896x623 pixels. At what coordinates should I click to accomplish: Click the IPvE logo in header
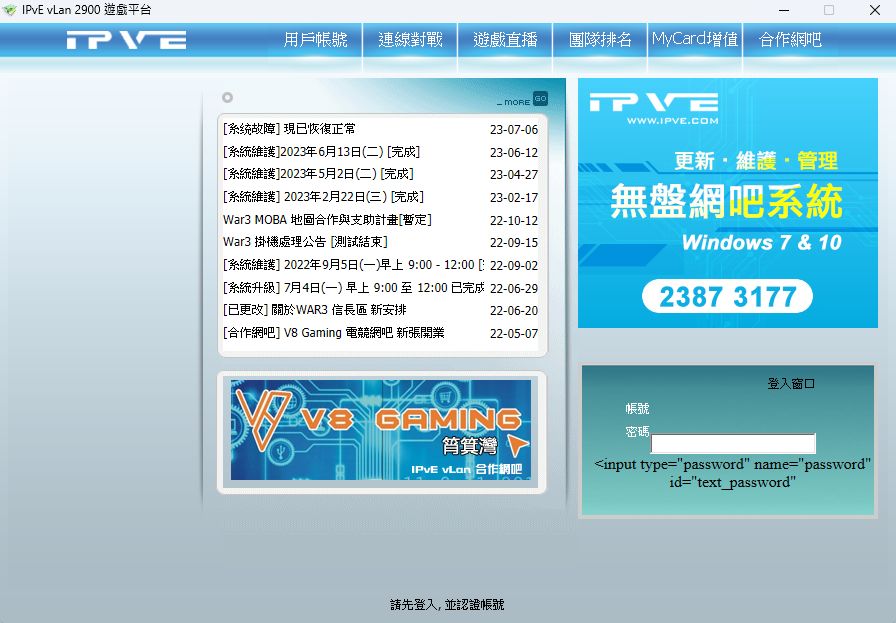click(126, 40)
